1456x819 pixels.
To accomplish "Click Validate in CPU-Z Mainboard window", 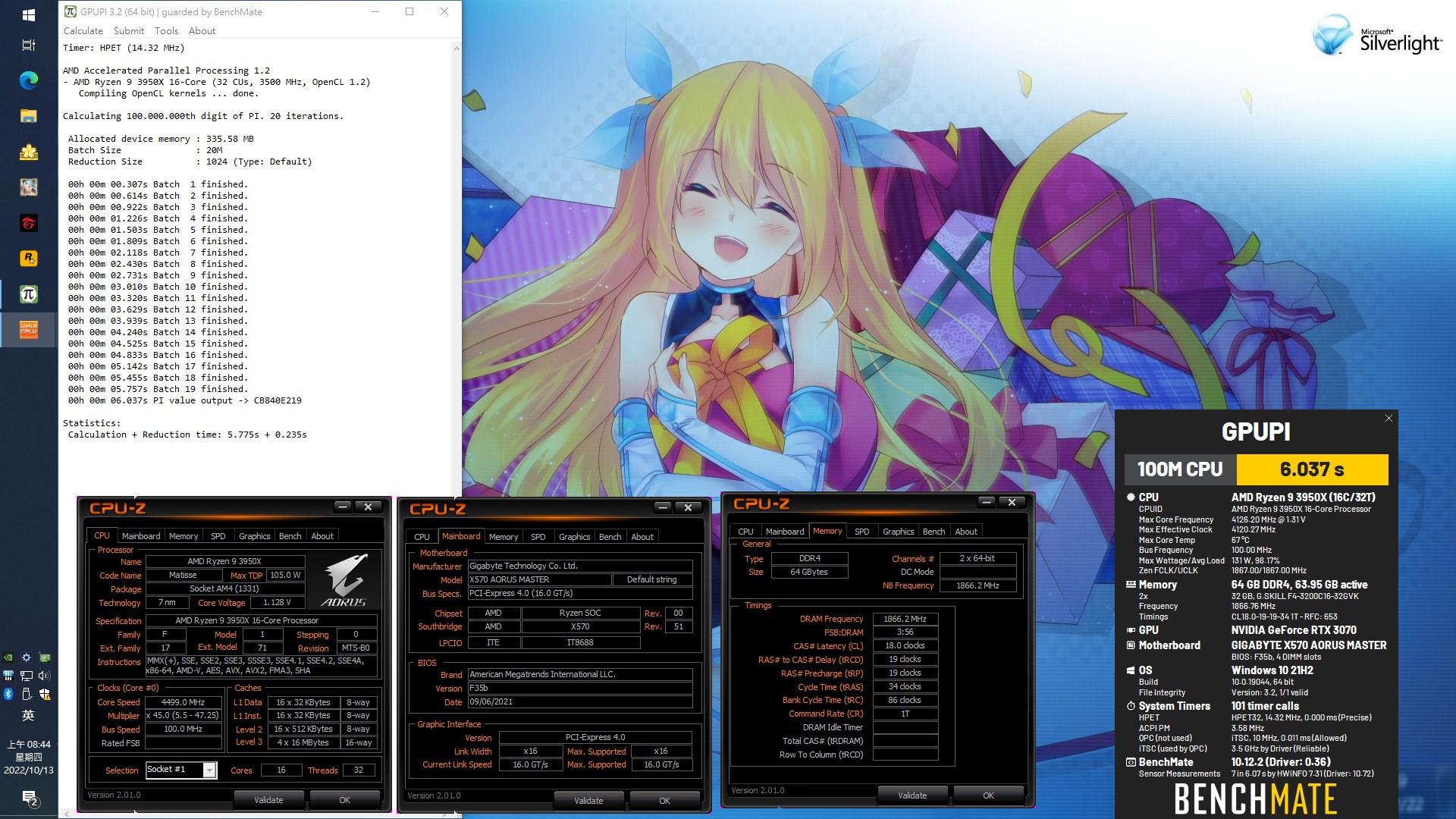I will point(588,801).
